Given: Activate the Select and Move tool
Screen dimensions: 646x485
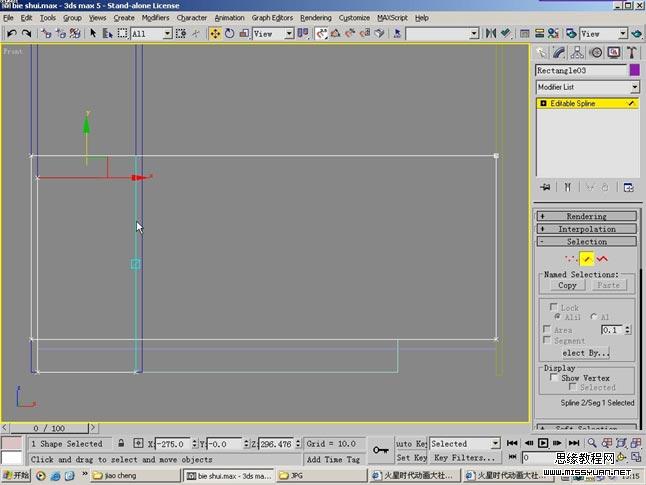Looking at the screenshot, I should [x=215, y=33].
